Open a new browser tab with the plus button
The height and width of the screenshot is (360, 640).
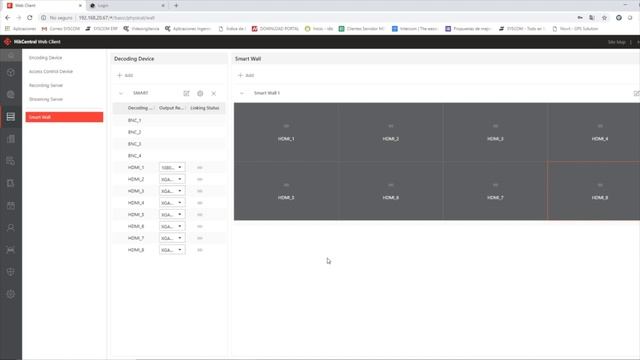click(x=176, y=6)
